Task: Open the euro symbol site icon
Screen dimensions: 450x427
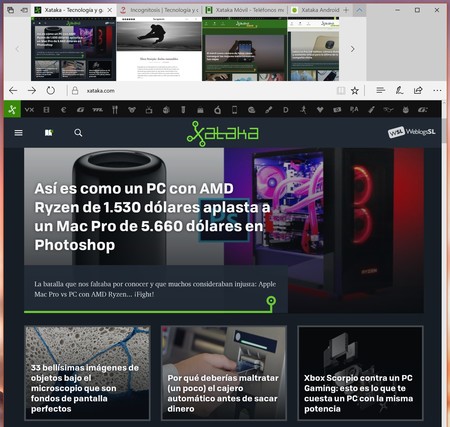Action: click(x=63, y=109)
